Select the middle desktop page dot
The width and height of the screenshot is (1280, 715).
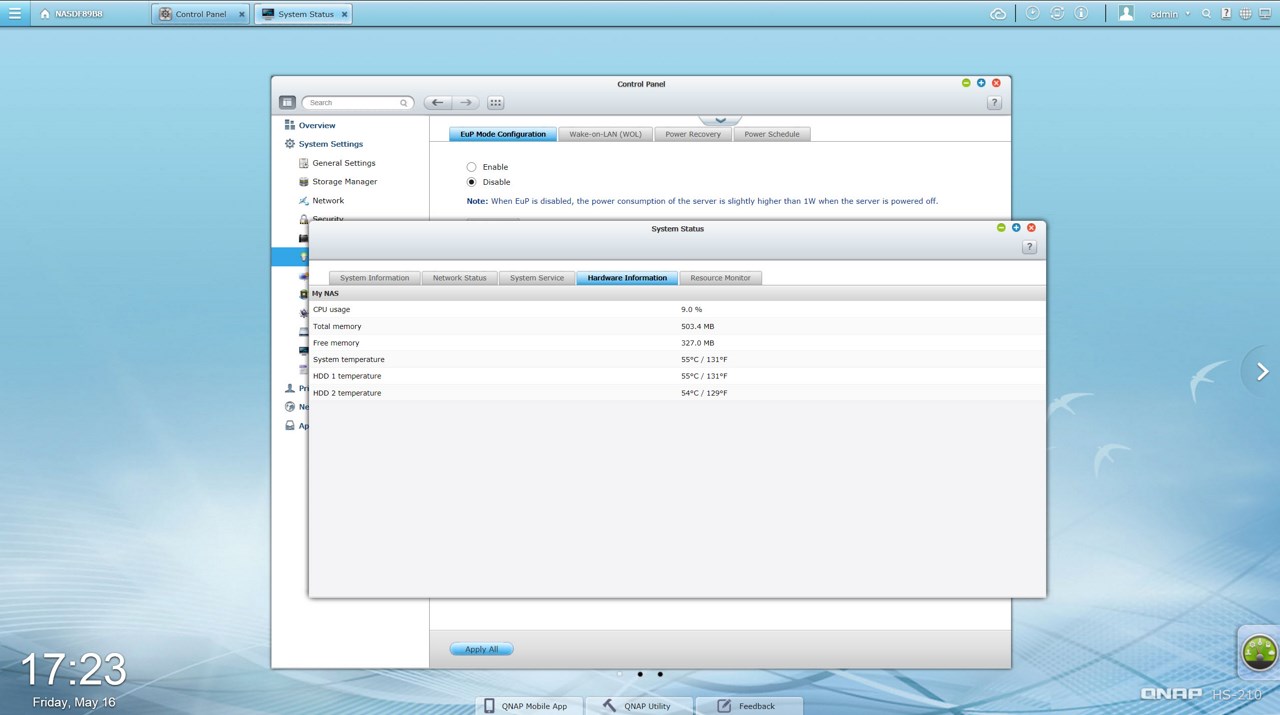(640, 674)
